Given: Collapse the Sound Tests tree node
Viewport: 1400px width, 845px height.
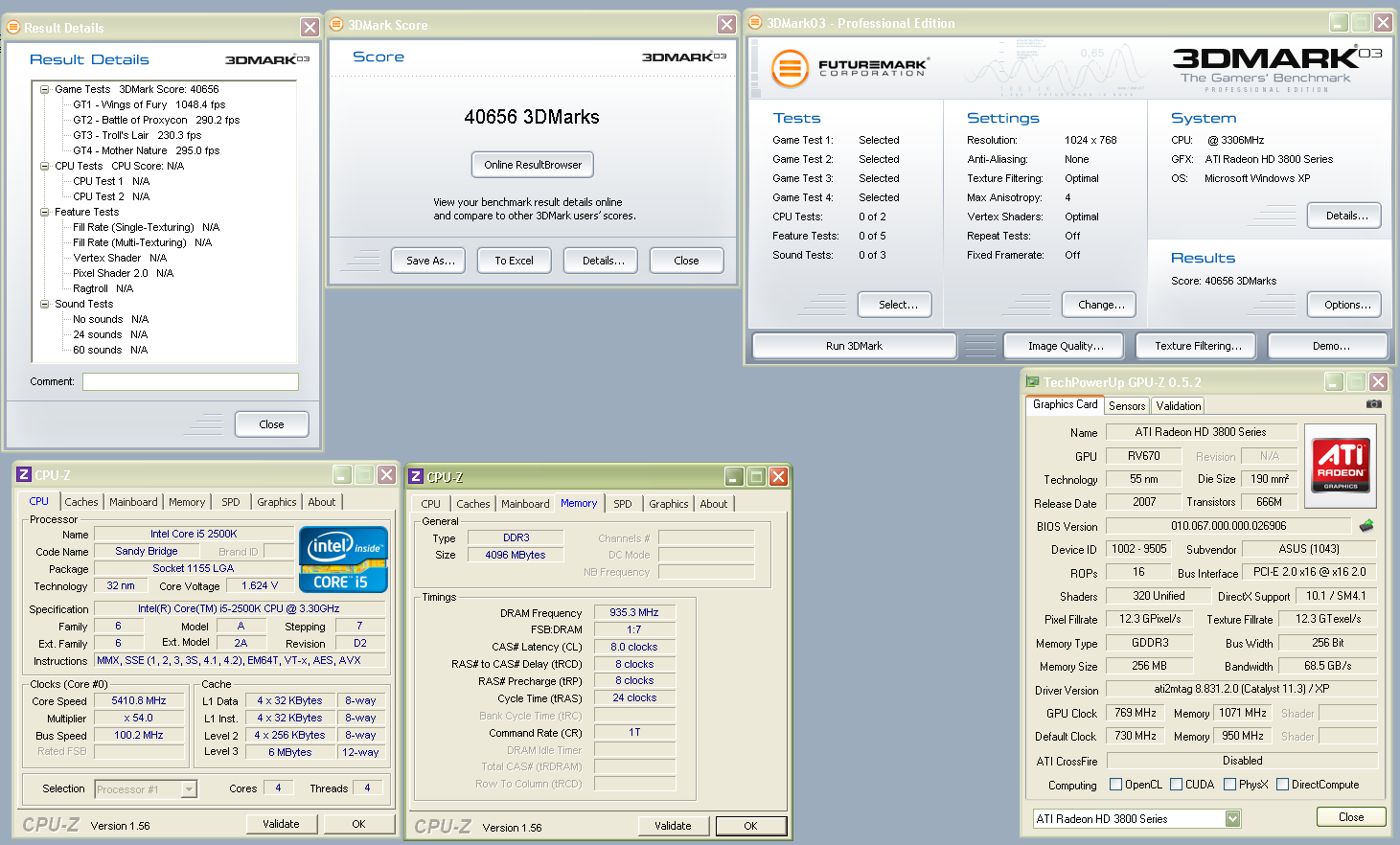Looking at the screenshot, I should point(44,304).
